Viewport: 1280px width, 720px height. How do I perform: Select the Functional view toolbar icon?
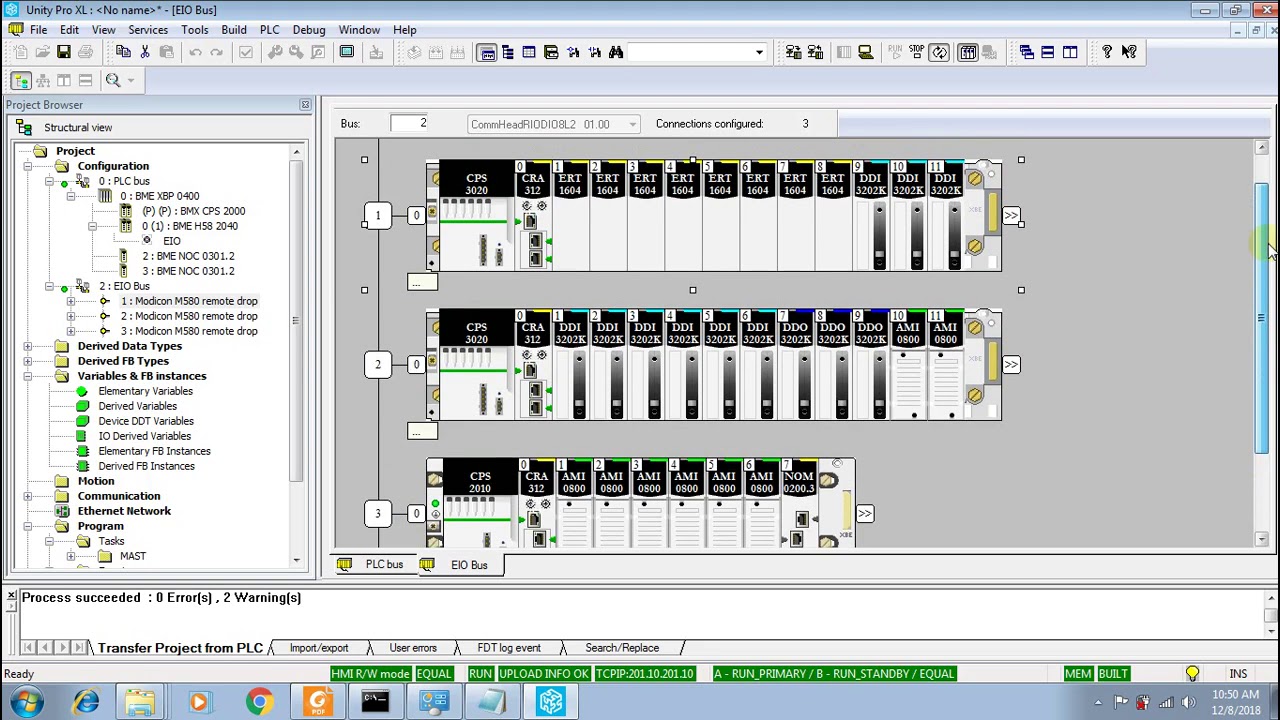coord(42,81)
